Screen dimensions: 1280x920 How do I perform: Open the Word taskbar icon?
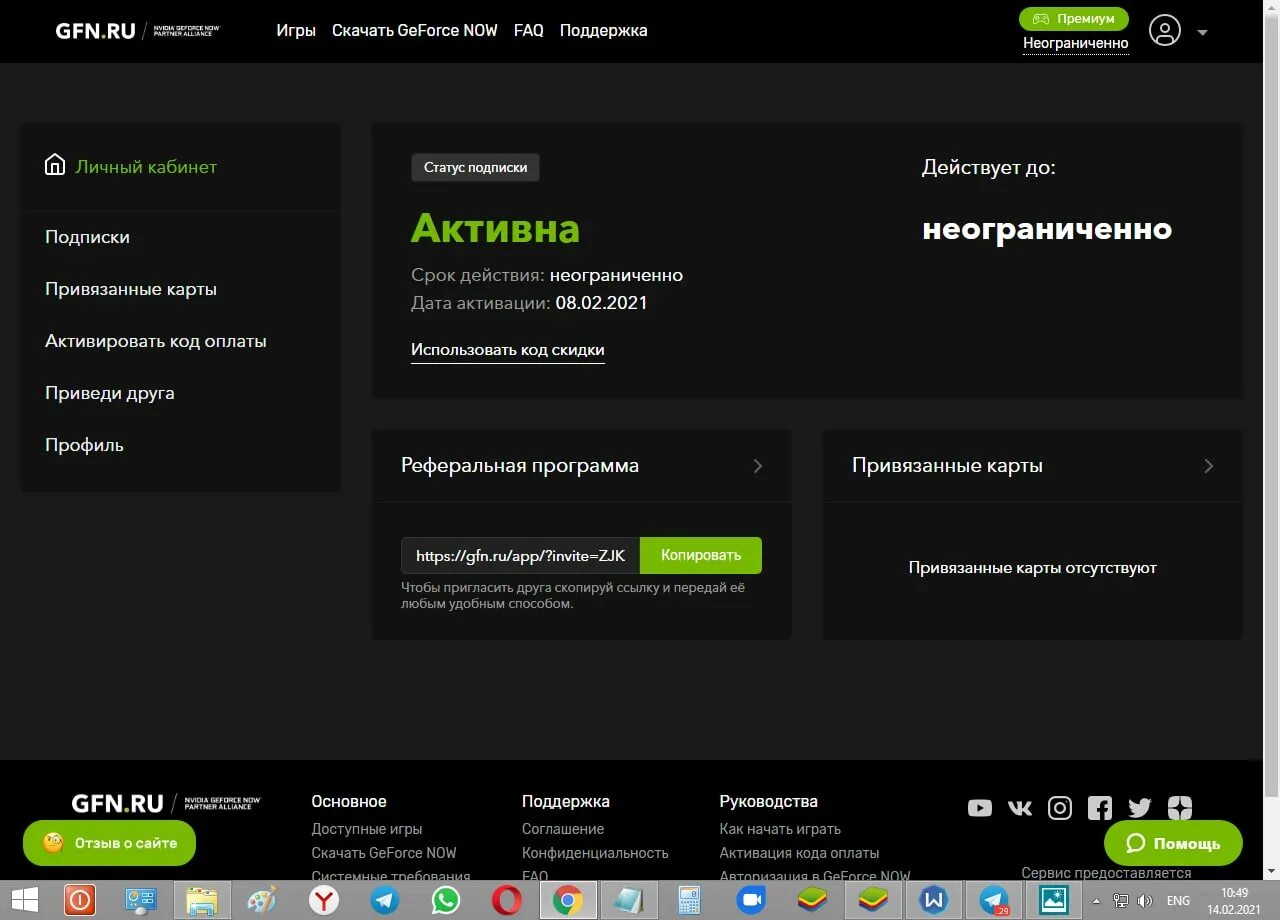pos(933,900)
